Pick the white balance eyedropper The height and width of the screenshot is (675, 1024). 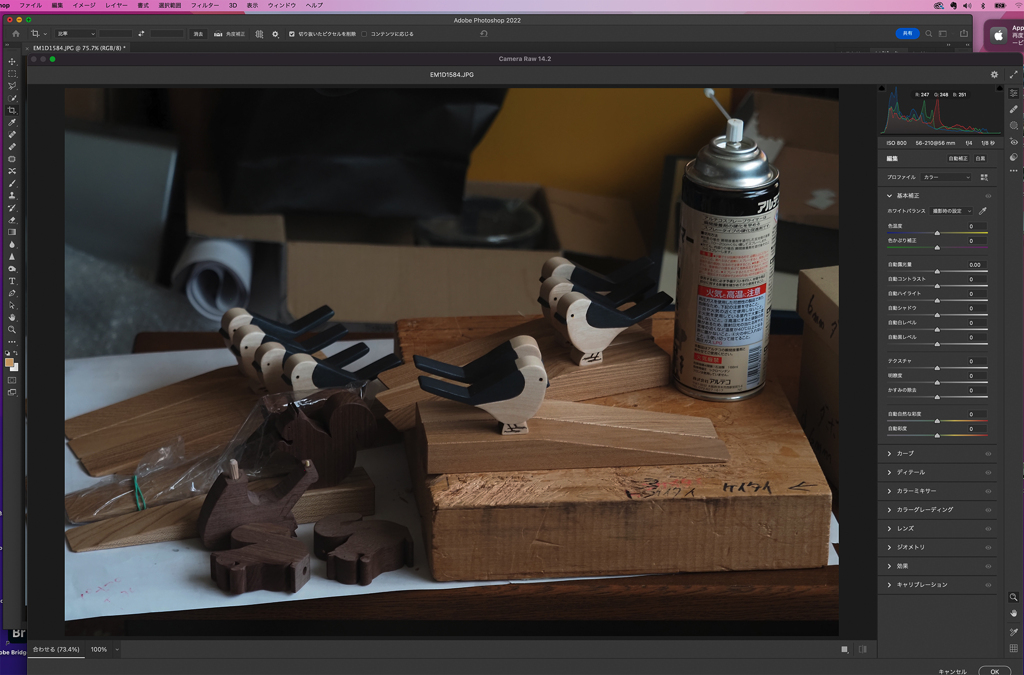tap(982, 211)
